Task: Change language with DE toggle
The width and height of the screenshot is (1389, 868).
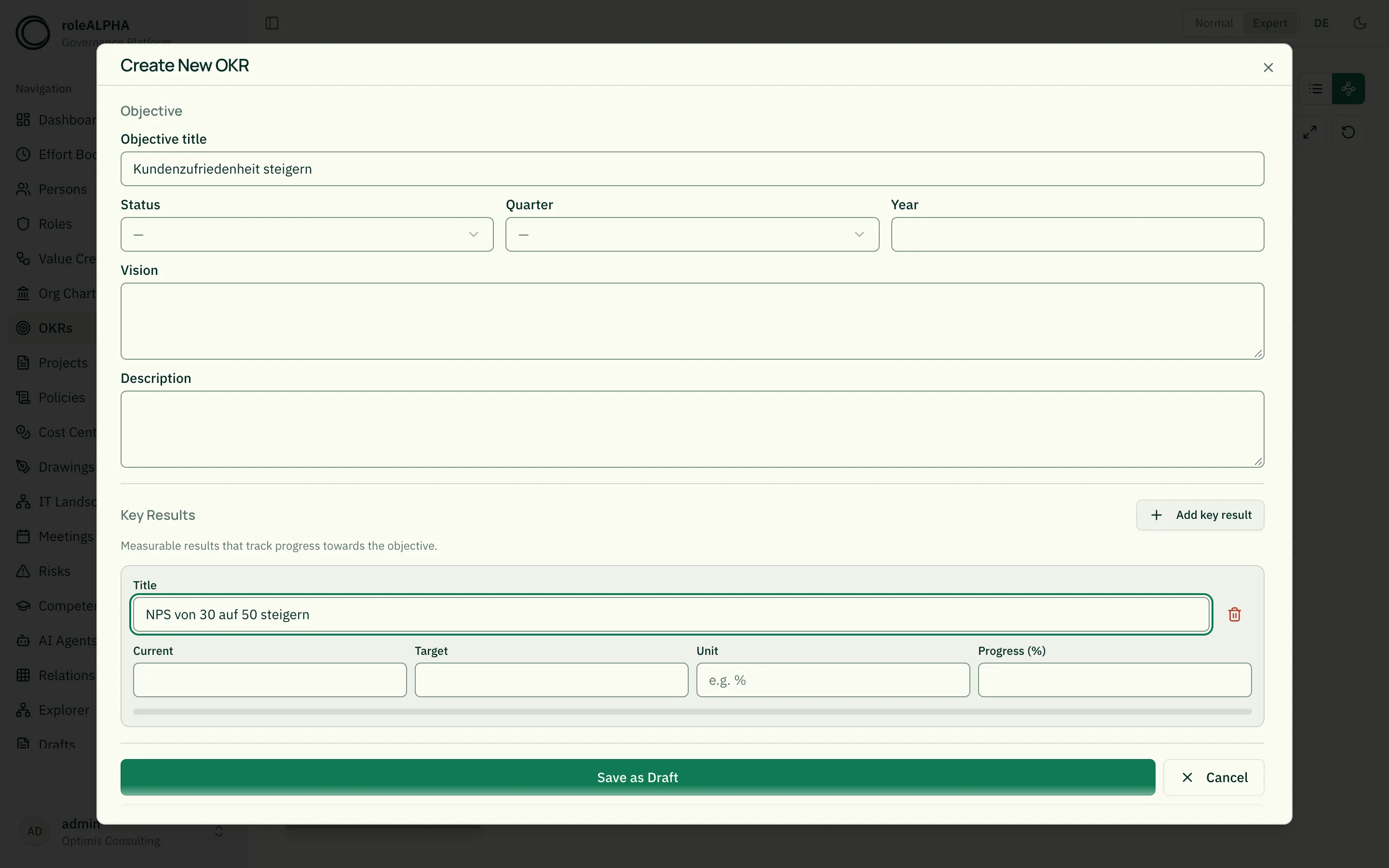Action: (x=1321, y=23)
